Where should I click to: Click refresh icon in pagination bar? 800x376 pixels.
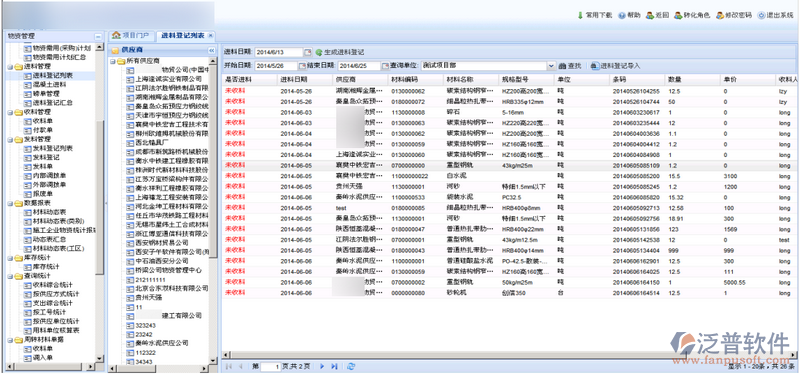[x=351, y=366]
